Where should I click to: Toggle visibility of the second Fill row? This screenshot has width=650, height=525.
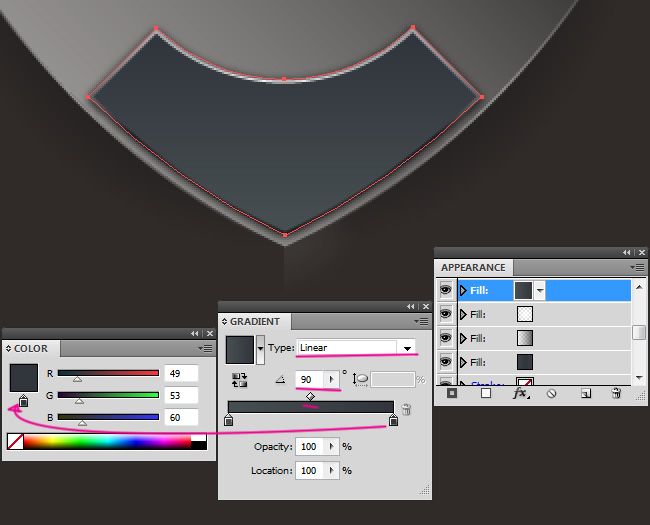click(446, 314)
